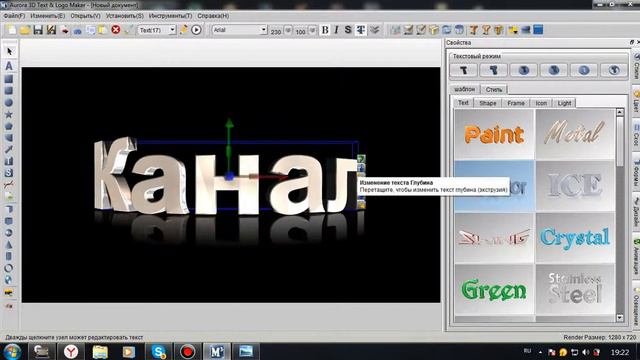Select the Frame template tab
Image resolution: width=640 pixels, height=360 pixels.
click(x=516, y=103)
